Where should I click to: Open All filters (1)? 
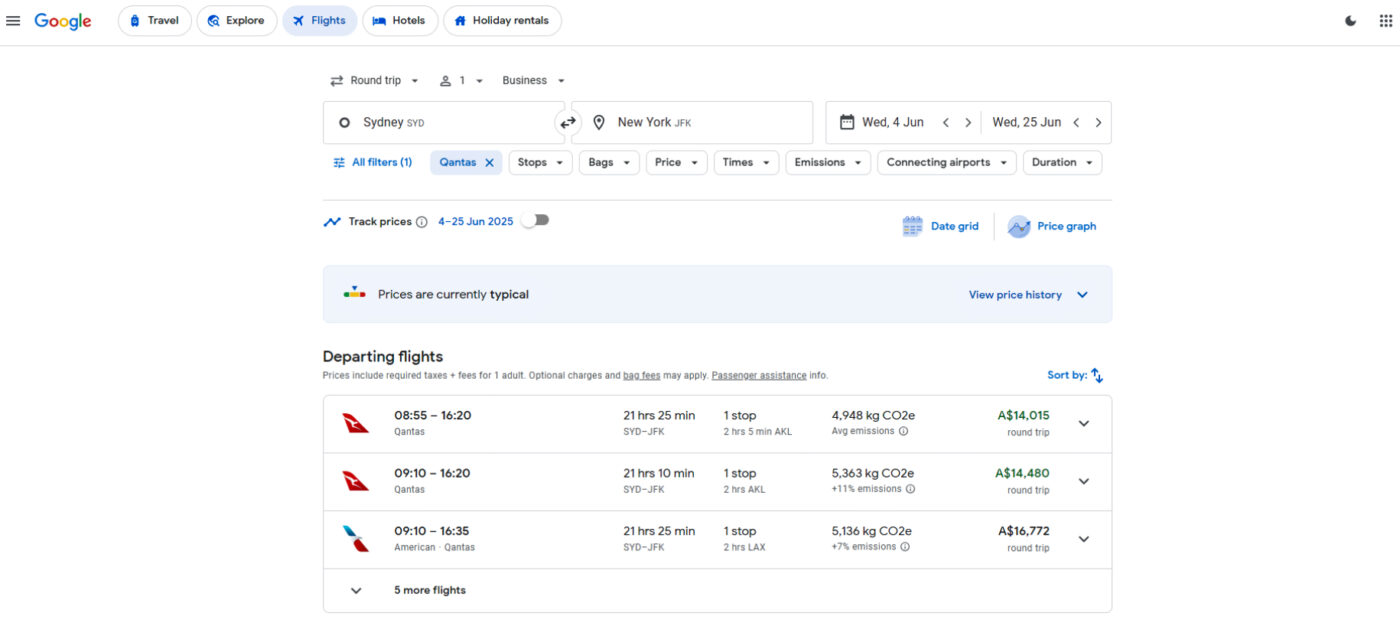click(x=372, y=163)
